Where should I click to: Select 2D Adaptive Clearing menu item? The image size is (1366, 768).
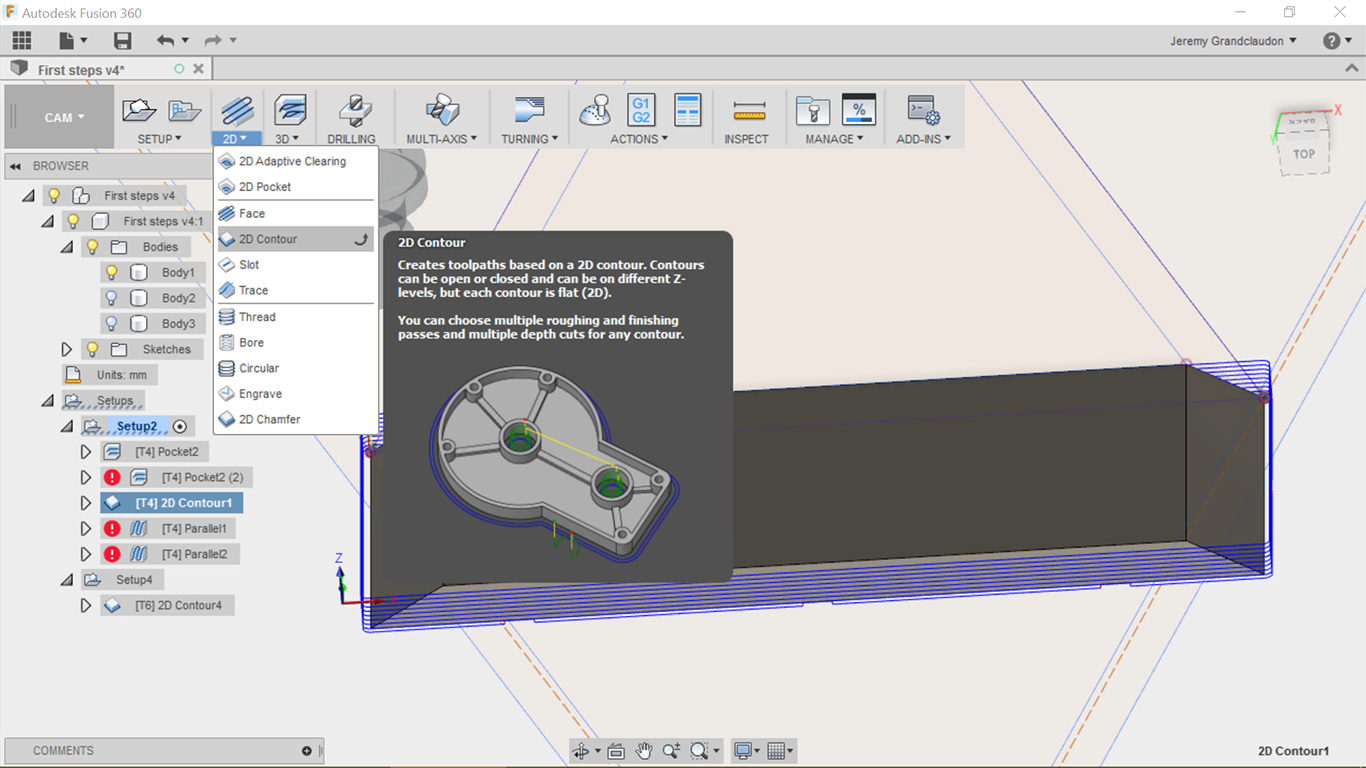point(296,161)
